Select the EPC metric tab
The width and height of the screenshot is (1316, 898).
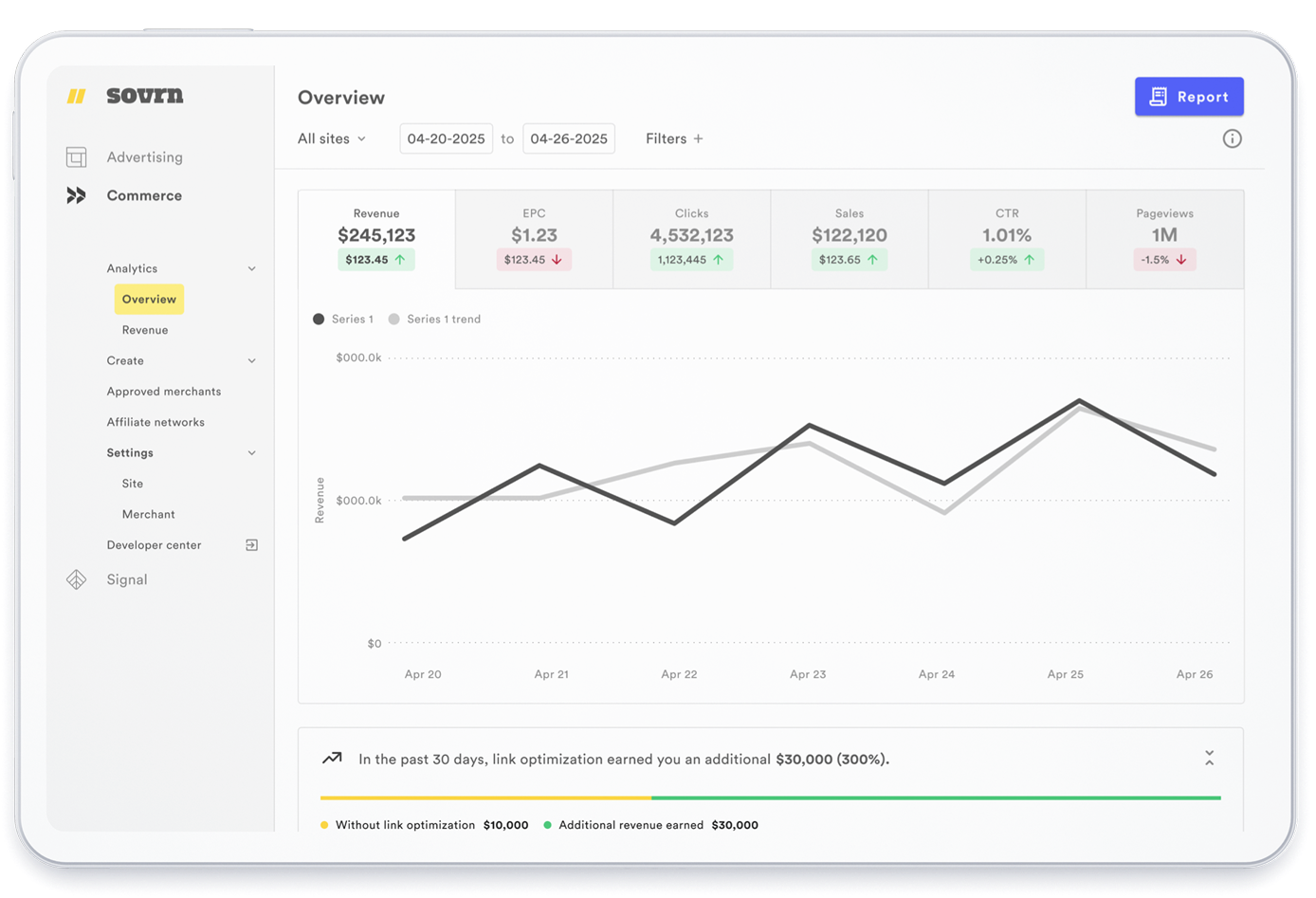(x=535, y=239)
